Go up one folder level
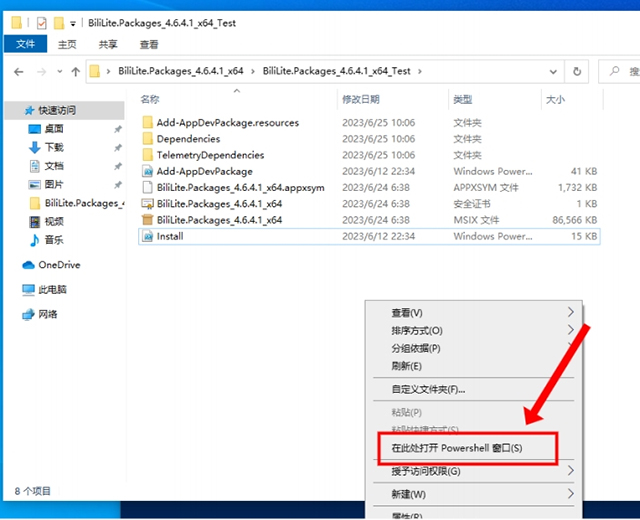The width and height of the screenshot is (640, 520). tap(76, 72)
